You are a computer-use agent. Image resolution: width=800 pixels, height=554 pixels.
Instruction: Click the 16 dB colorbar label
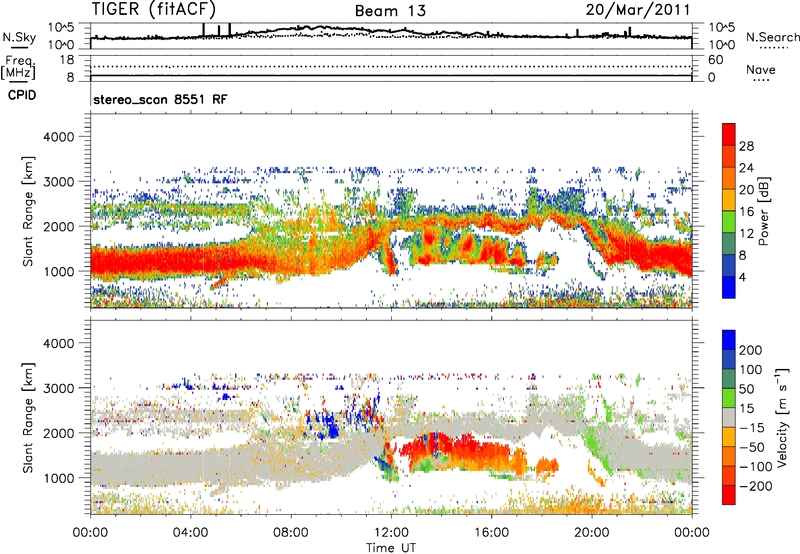(x=746, y=212)
